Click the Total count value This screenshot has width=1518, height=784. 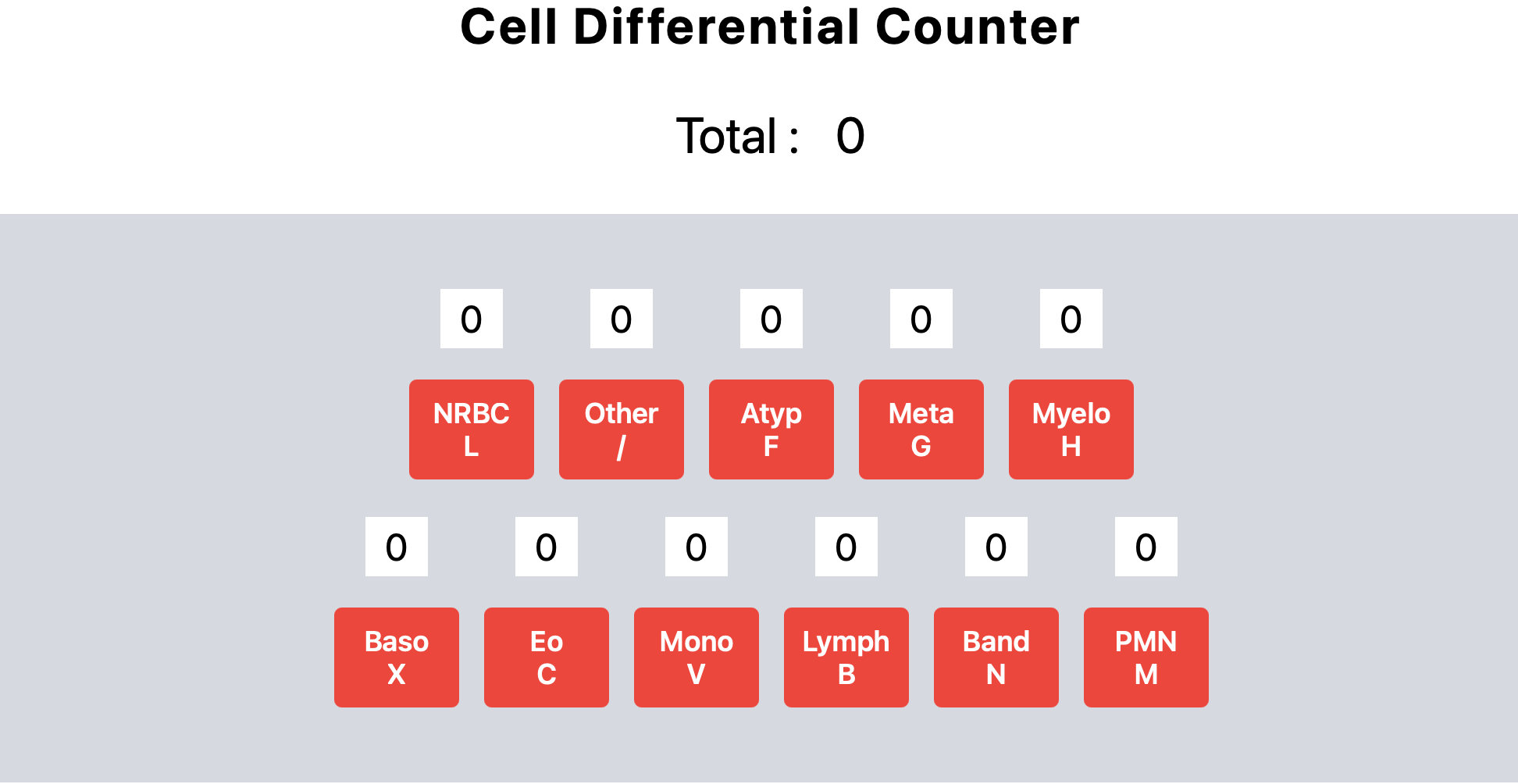click(x=850, y=136)
